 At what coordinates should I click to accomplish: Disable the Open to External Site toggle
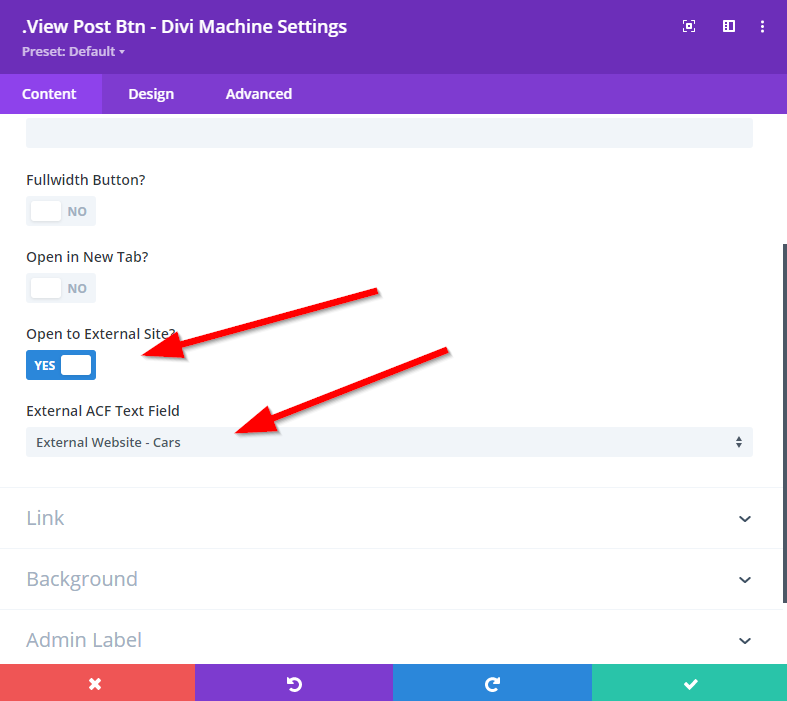click(61, 365)
